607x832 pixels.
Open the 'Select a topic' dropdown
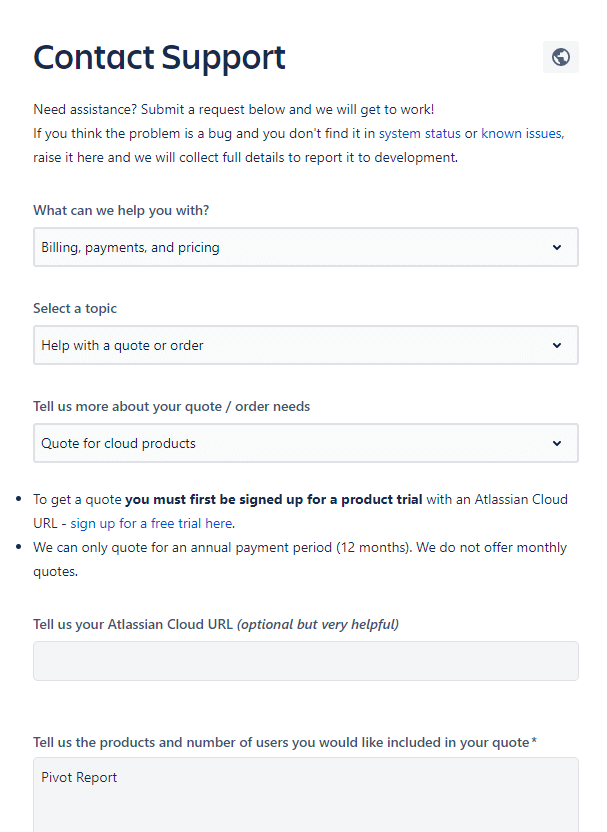pos(306,345)
